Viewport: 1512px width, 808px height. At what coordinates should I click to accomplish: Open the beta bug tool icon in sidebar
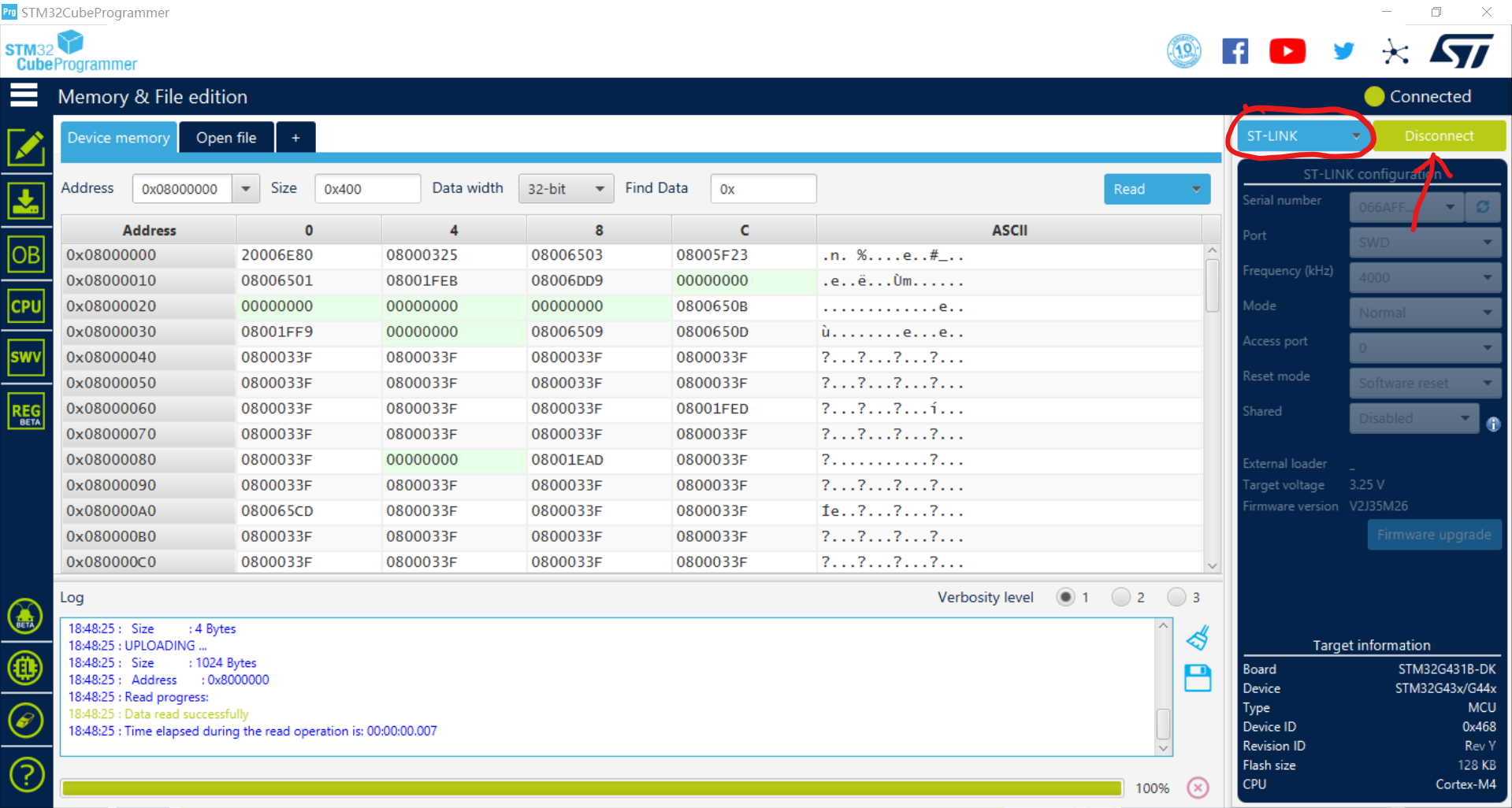(x=25, y=616)
